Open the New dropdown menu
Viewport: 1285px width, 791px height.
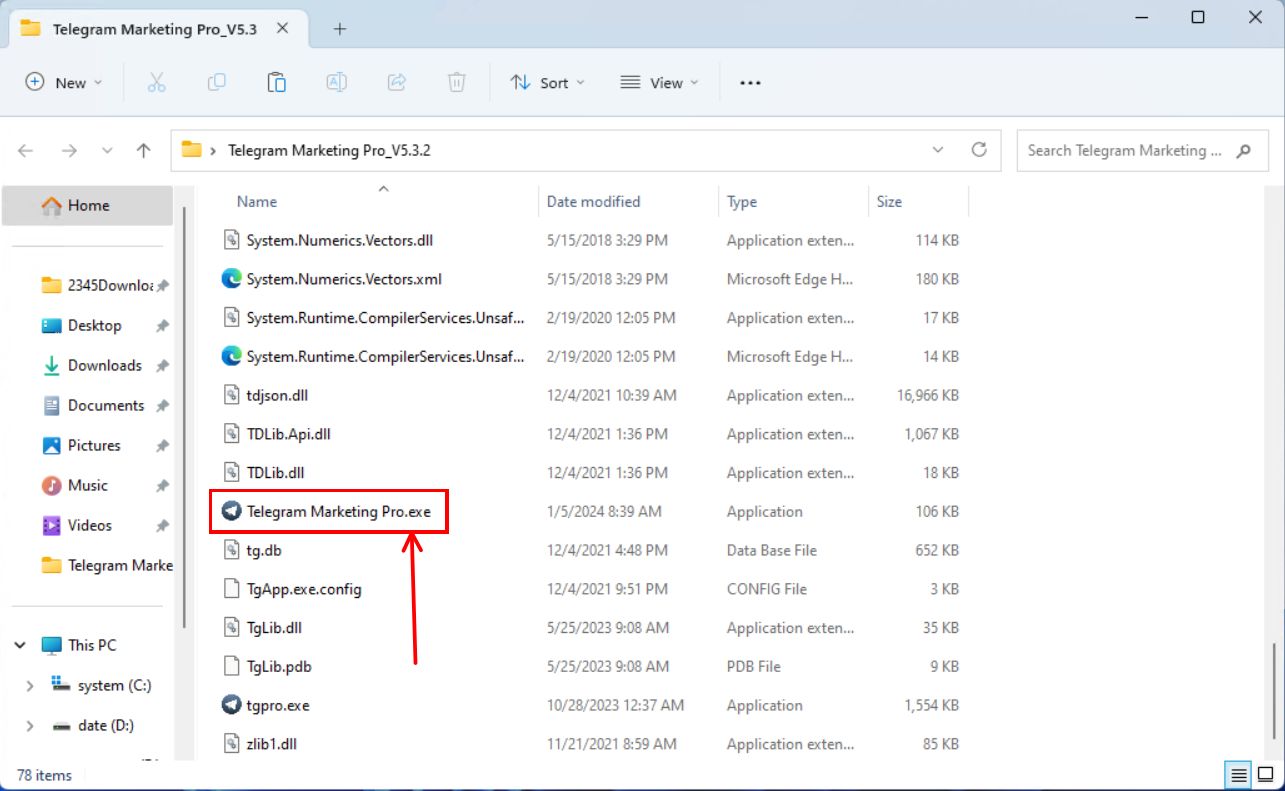[x=64, y=83]
